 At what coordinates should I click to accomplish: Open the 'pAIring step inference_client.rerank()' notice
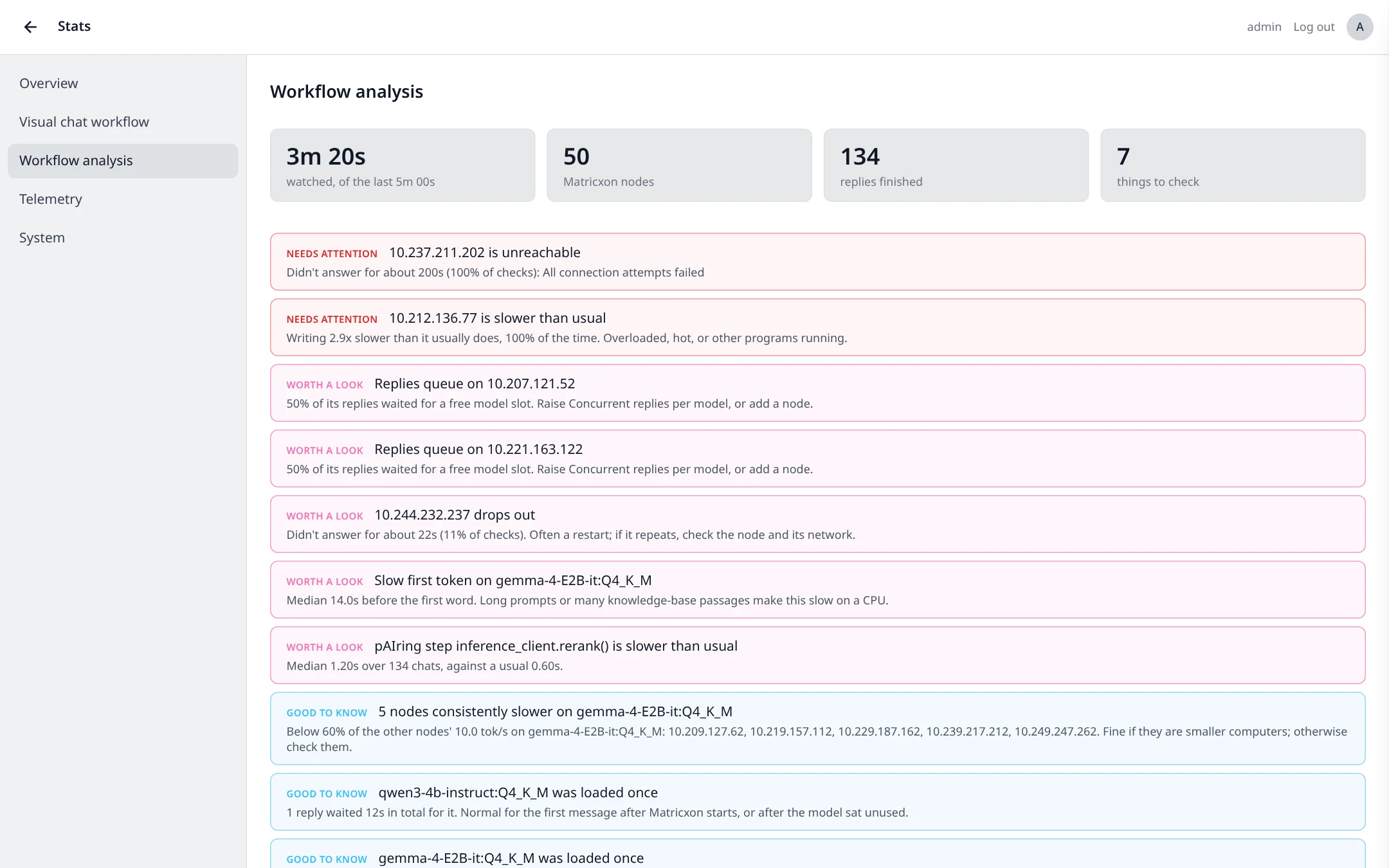(817, 655)
